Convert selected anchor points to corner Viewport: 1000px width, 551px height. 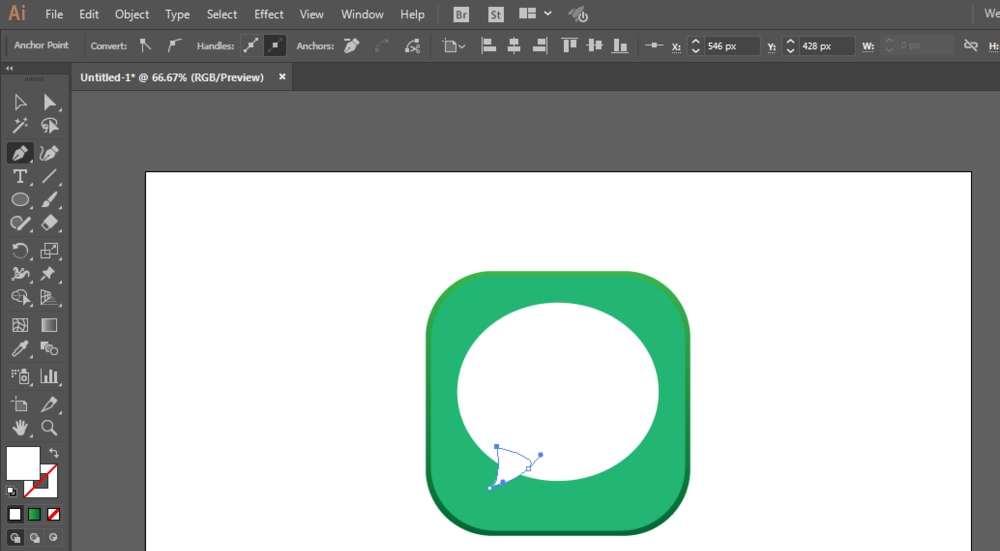(x=145, y=45)
